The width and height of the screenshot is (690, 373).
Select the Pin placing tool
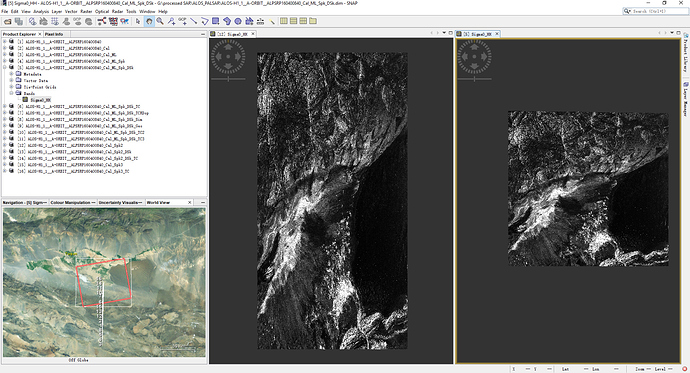pyautogui.click(x=171, y=21)
